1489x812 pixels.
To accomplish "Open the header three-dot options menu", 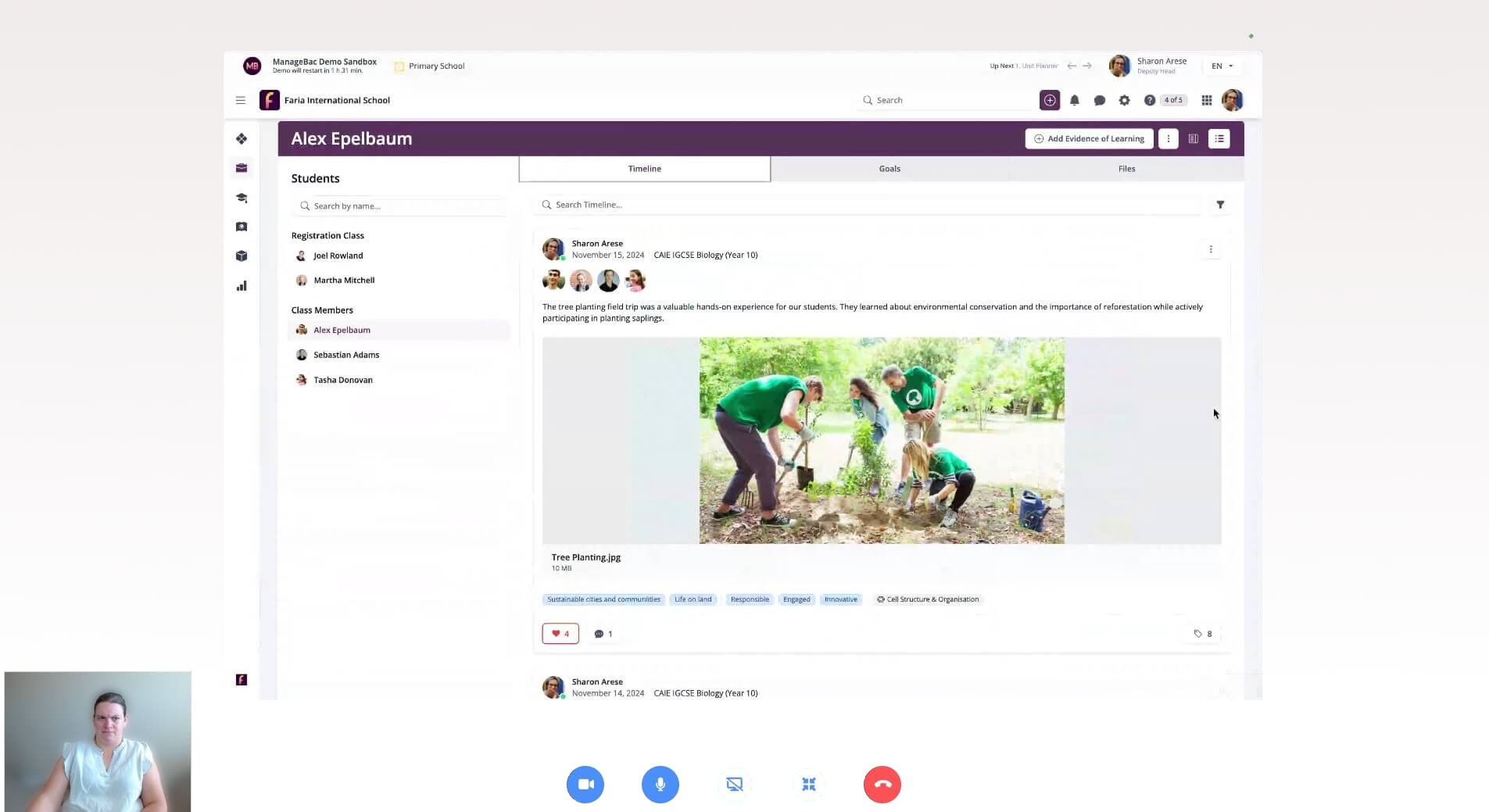I will click(1168, 138).
